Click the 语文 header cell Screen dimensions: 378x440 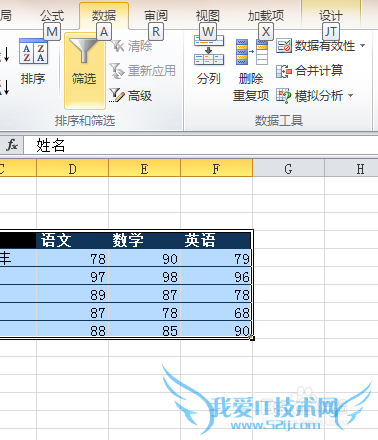point(72,240)
